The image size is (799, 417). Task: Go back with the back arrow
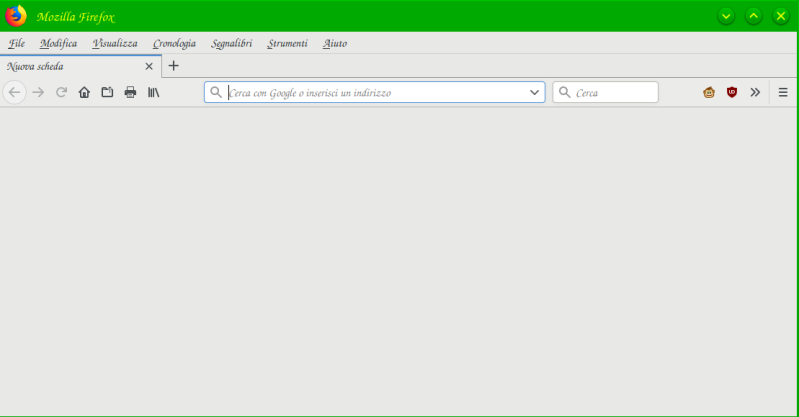[x=14, y=92]
